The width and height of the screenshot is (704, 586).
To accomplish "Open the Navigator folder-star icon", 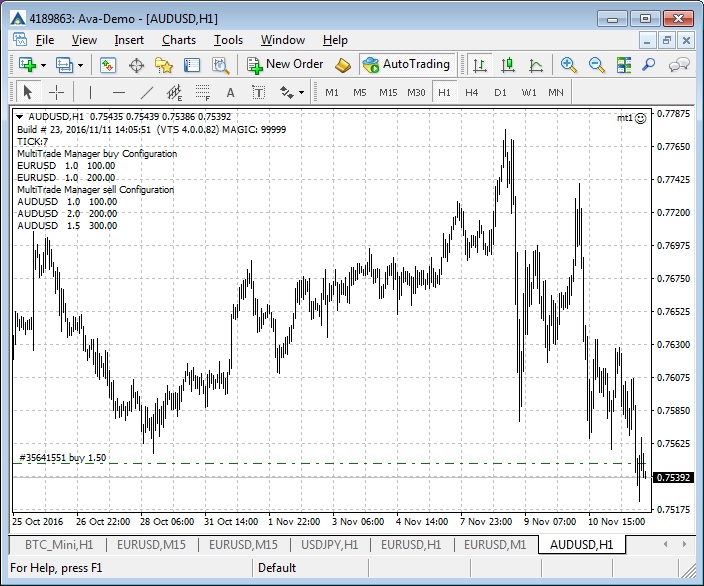I will point(164,66).
